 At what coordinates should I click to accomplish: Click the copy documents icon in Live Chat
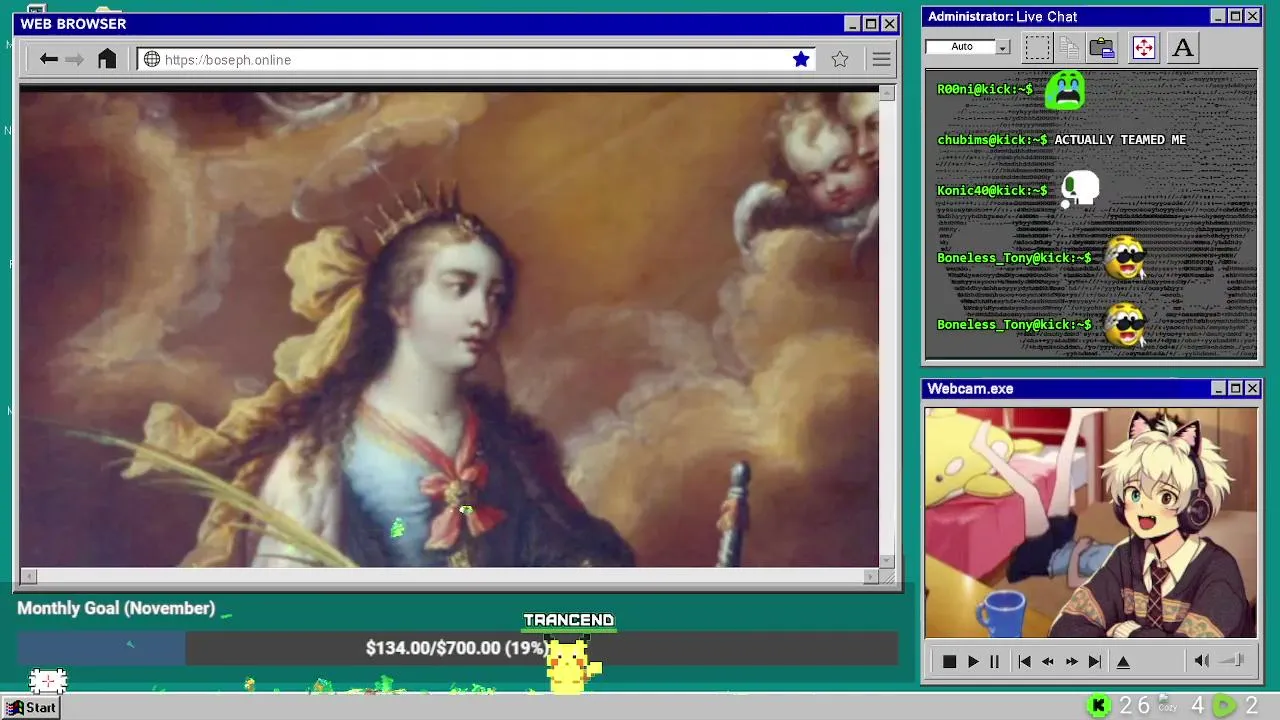pos(1069,47)
